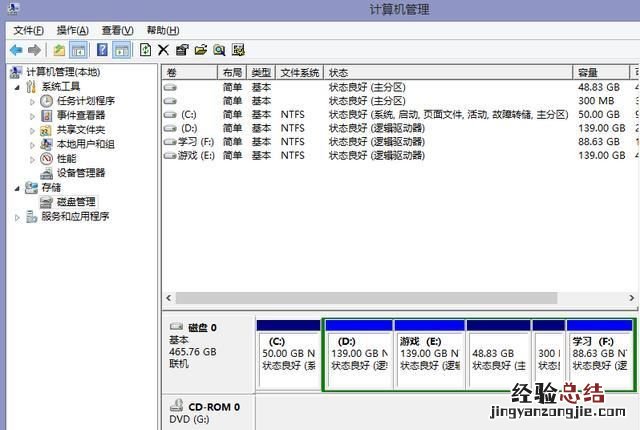Viewport: 640px width, 430px height.
Task: Open the 操作(A) menu
Action: click(x=73, y=31)
